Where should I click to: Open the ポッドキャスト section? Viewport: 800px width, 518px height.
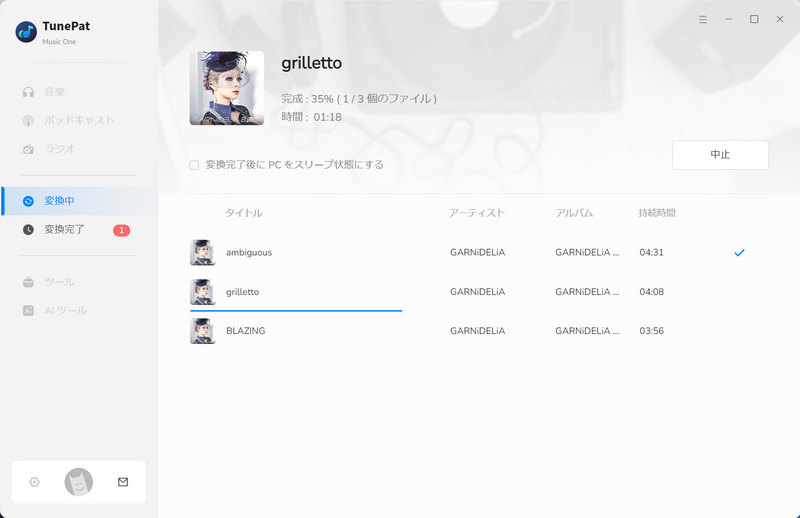click(x=79, y=120)
